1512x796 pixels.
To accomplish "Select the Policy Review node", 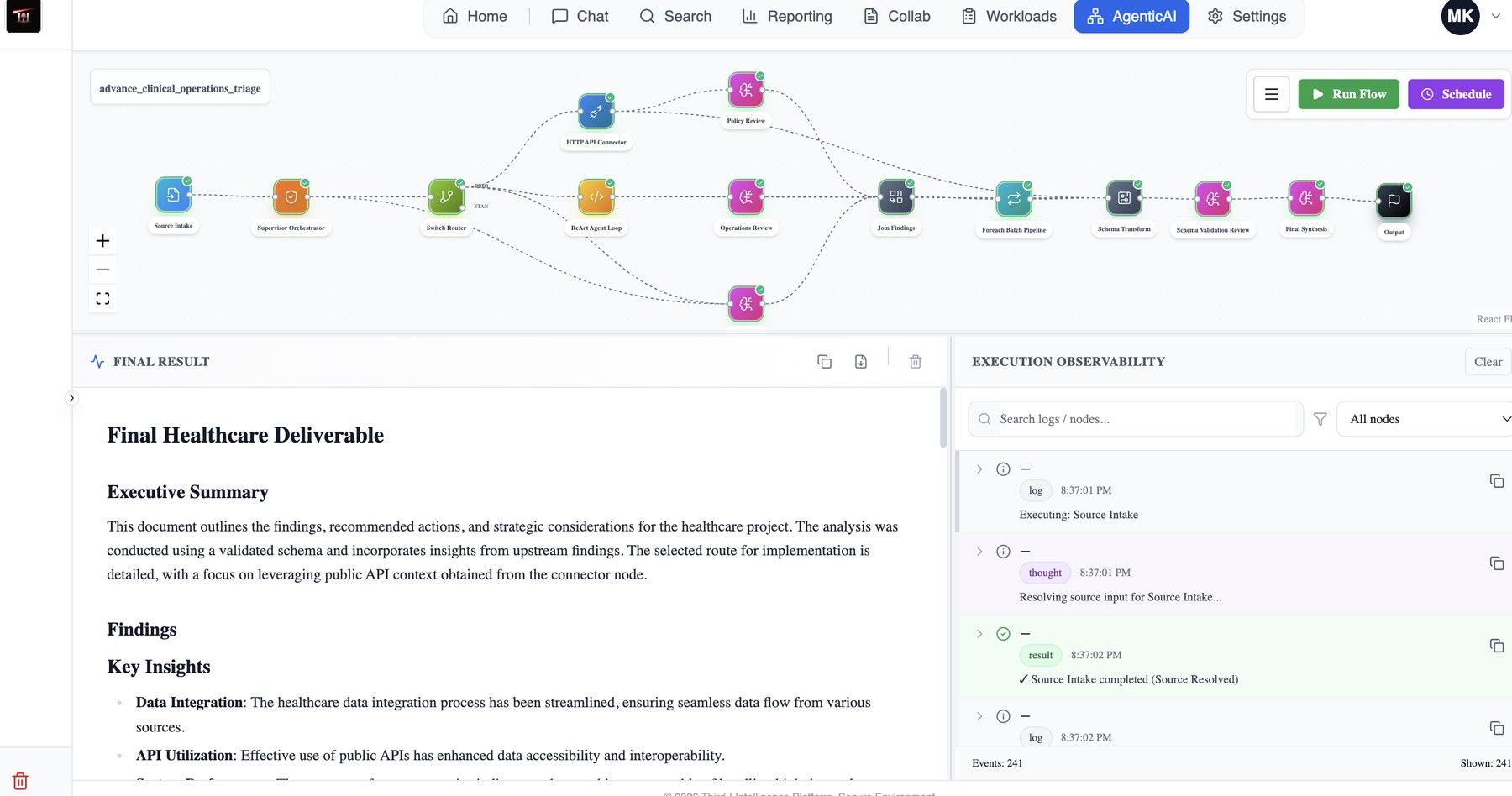I will click(x=746, y=90).
